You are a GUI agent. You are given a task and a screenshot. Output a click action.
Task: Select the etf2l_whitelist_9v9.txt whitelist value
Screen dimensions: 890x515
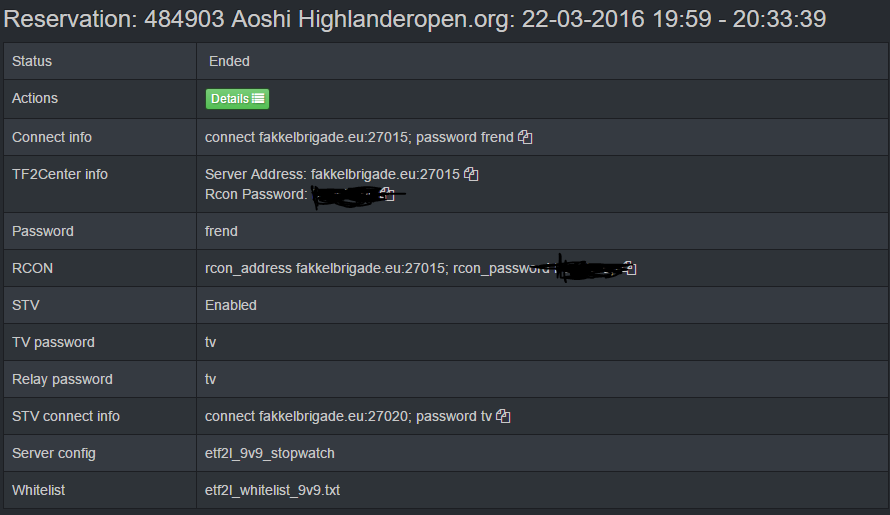[273, 490]
